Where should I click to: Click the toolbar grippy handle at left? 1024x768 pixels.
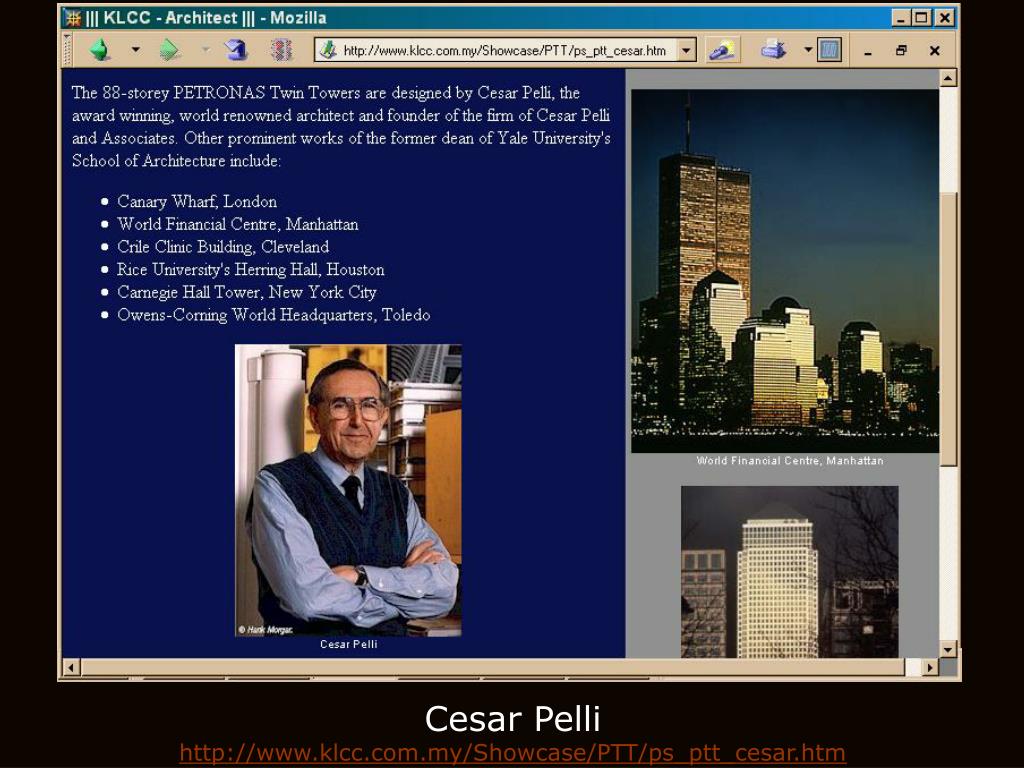(67, 50)
